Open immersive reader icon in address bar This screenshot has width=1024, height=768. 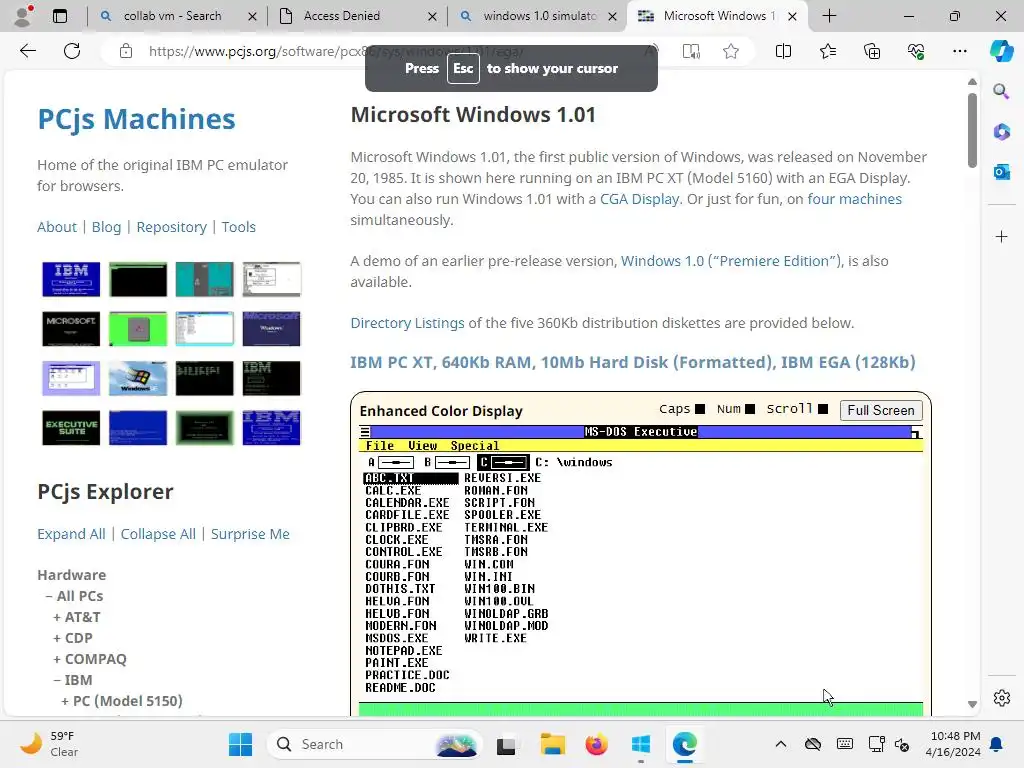point(691,51)
